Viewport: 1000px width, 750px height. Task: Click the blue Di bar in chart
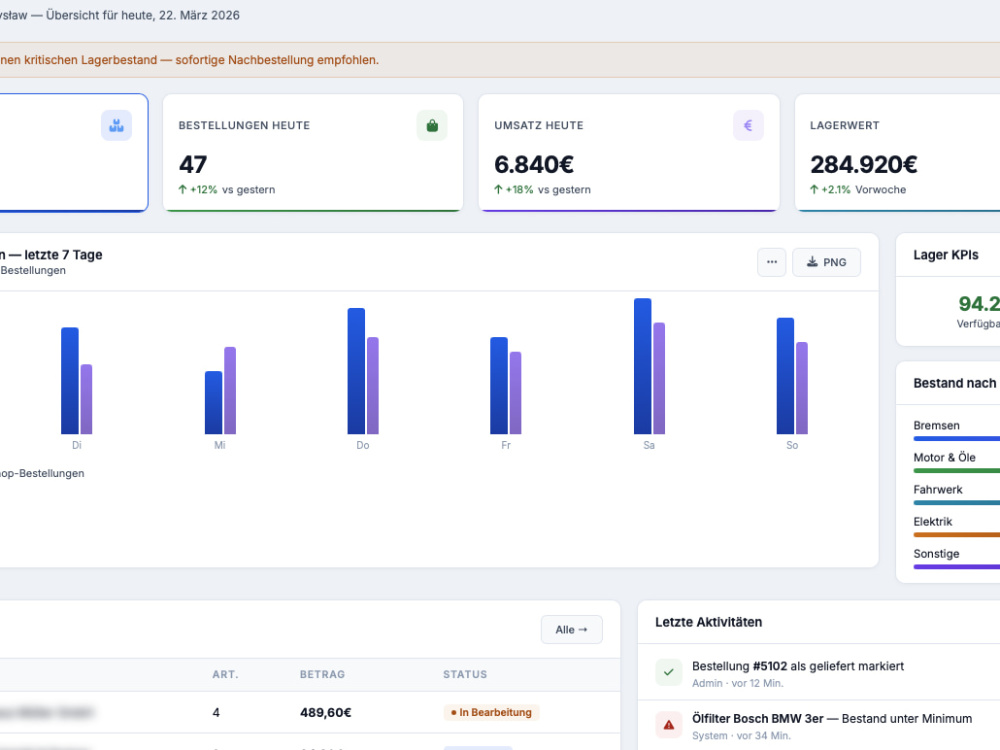click(x=70, y=381)
